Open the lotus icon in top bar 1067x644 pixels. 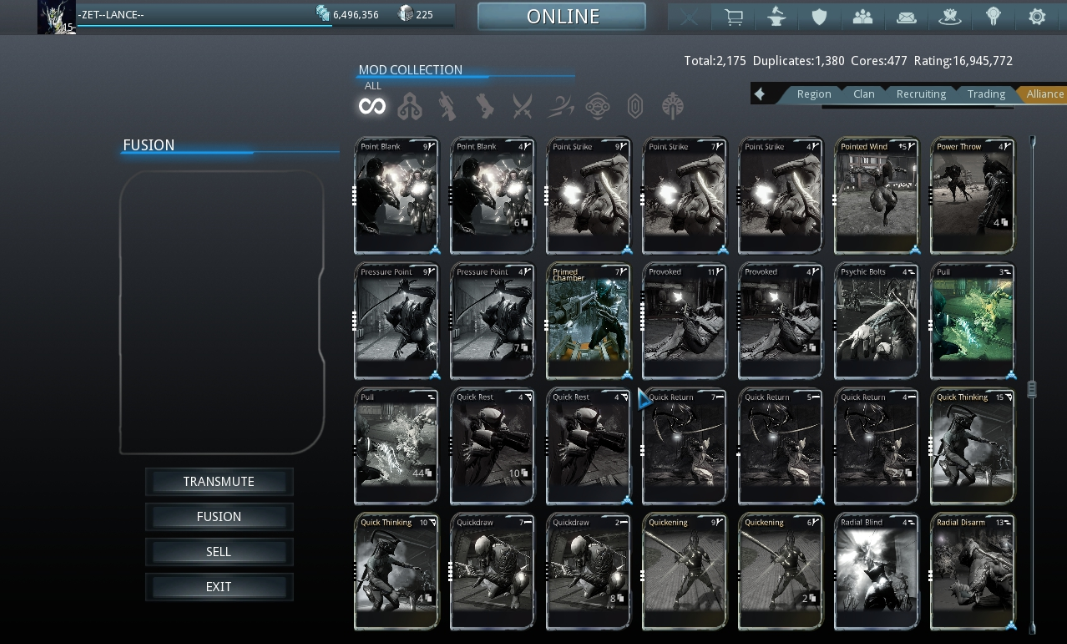point(950,16)
